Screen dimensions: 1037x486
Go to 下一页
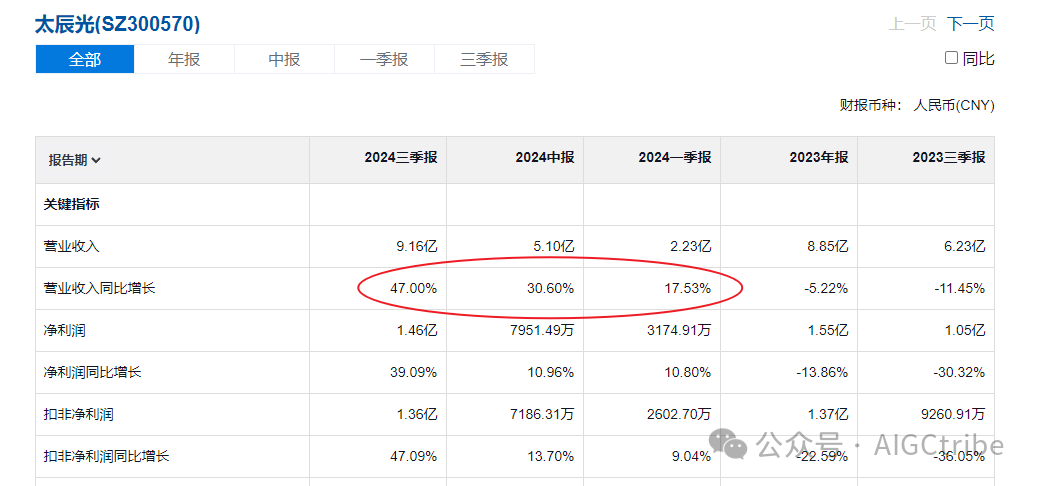[970, 24]
